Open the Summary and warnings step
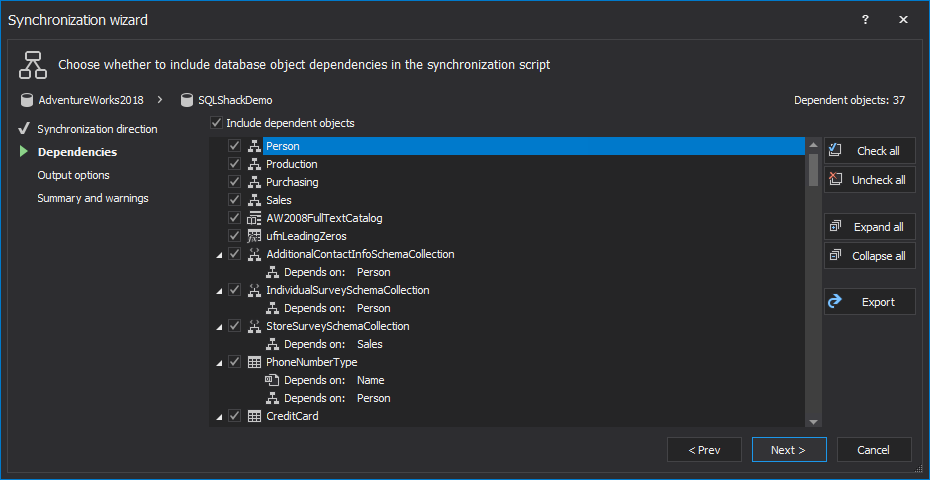Screen dimensions: 930x480 (92, 198)
